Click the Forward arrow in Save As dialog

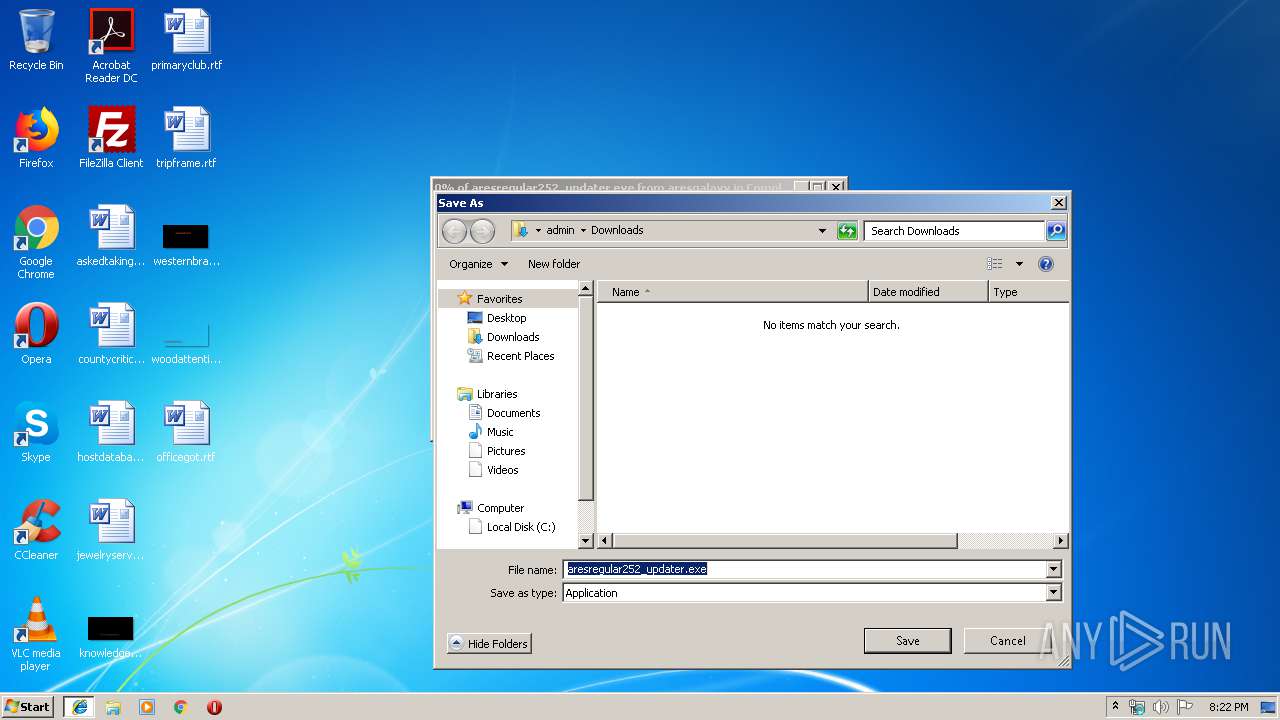coord(482,231)
